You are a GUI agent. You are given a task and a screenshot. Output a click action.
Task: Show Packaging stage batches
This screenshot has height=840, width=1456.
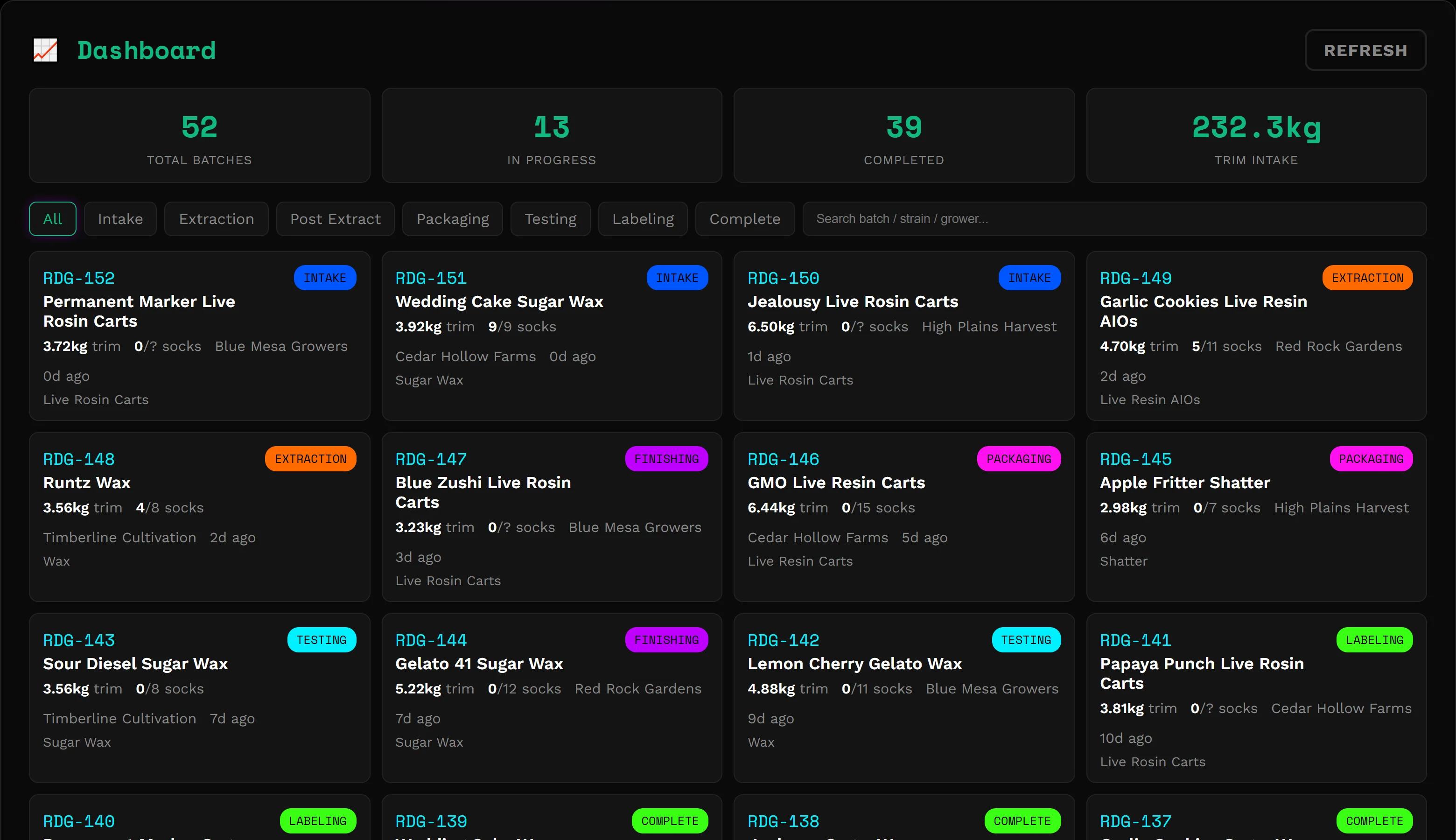point(452,219)
